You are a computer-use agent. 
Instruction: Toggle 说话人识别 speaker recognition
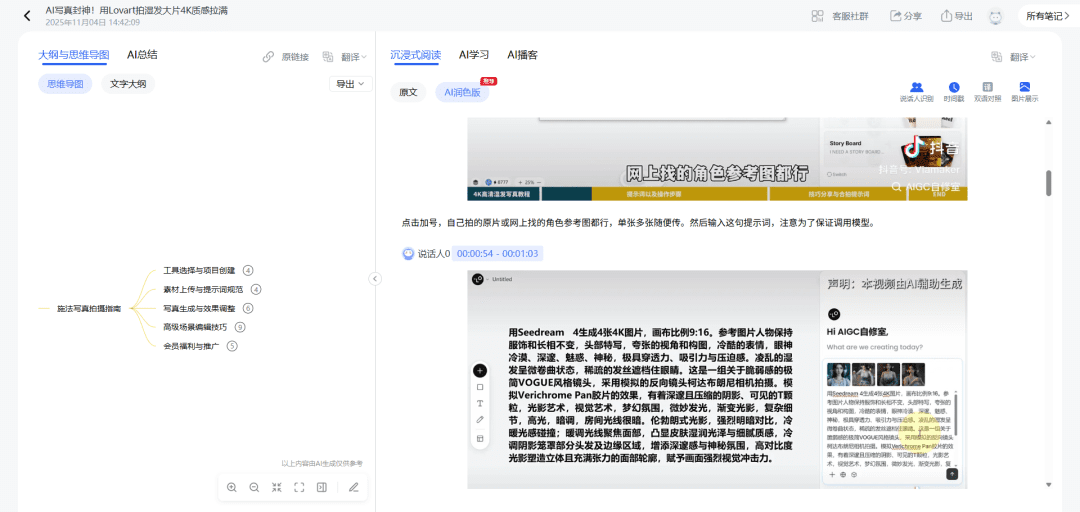point(916,88)
